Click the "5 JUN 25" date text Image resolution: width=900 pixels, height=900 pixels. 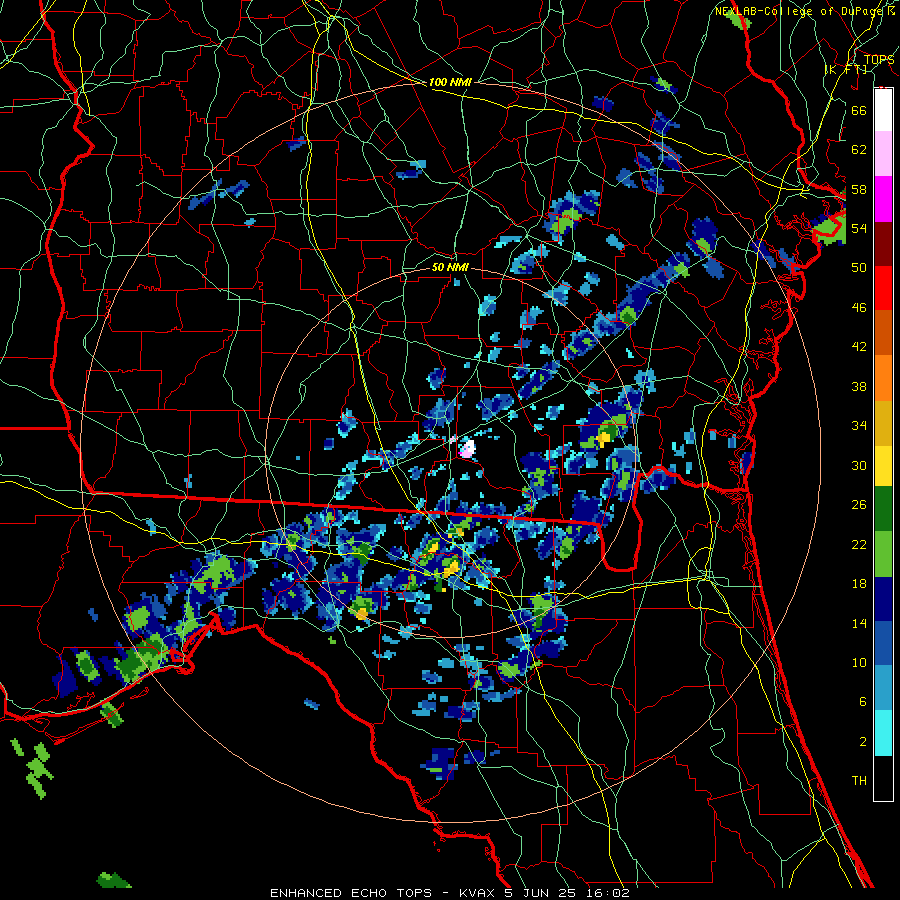point(540,893)
